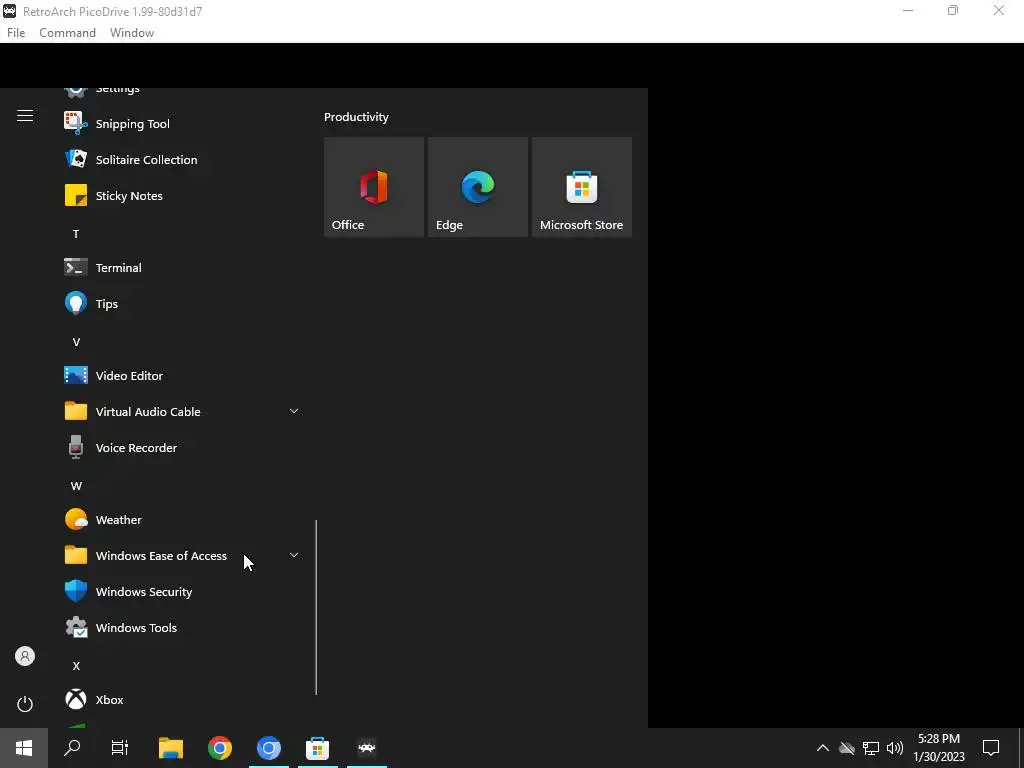Image resolution: width=1024 pixels, height=768 pixels.
Task: Open the user account icon in Start
Action: coord(25,656)
